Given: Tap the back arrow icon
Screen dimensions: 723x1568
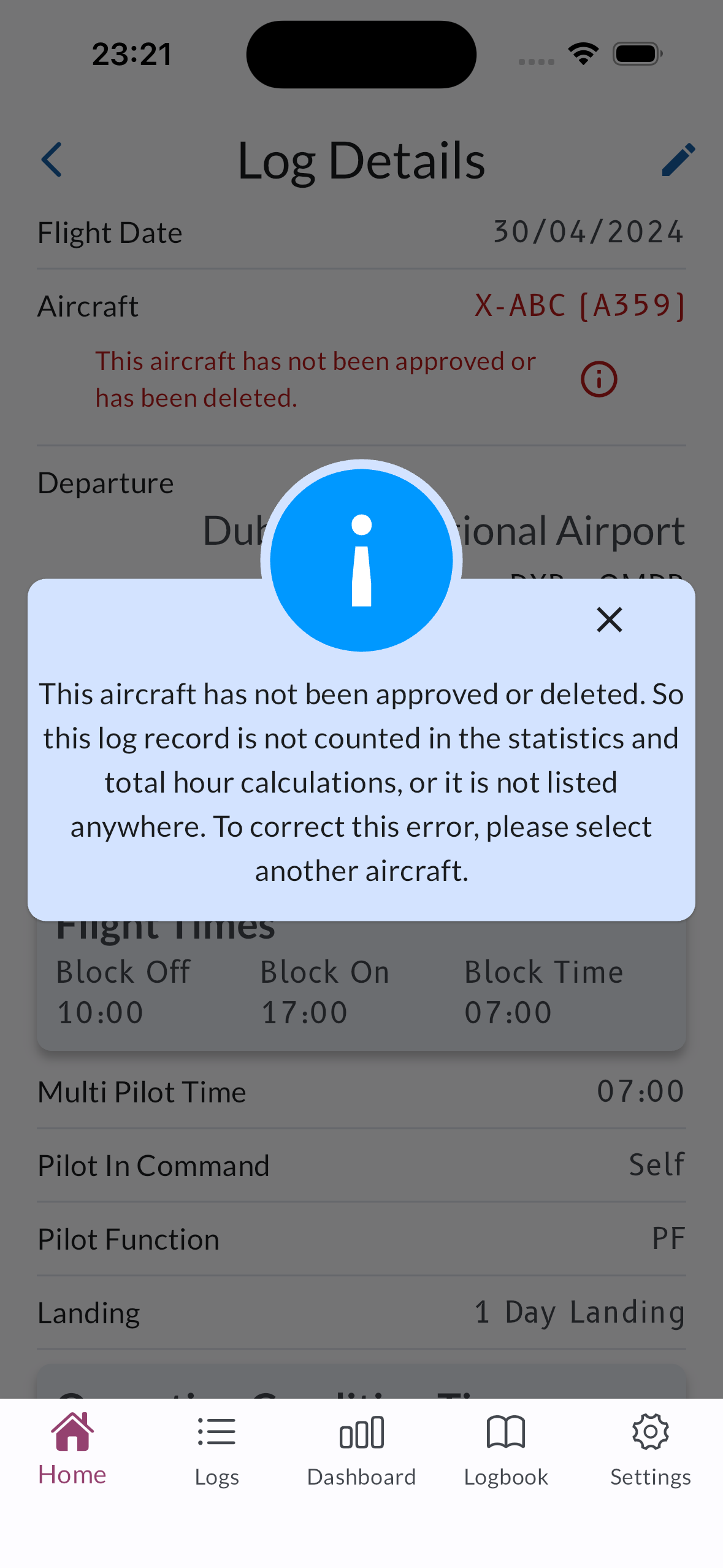Looking at the screenshot, I should pyautogui.click(x=52, y=160).
